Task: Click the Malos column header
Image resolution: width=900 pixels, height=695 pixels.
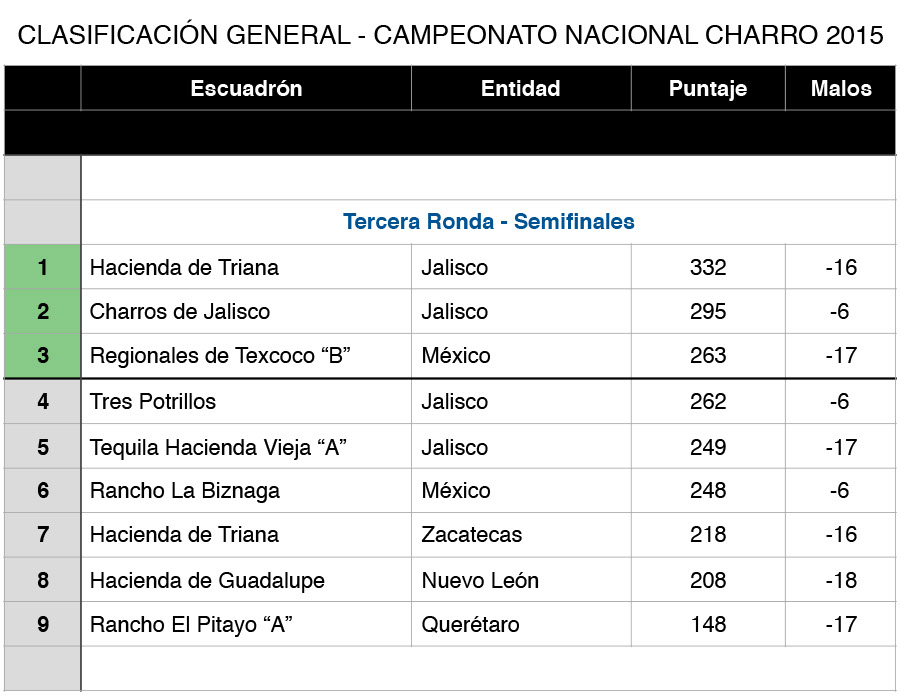Action: click(840, 88)
